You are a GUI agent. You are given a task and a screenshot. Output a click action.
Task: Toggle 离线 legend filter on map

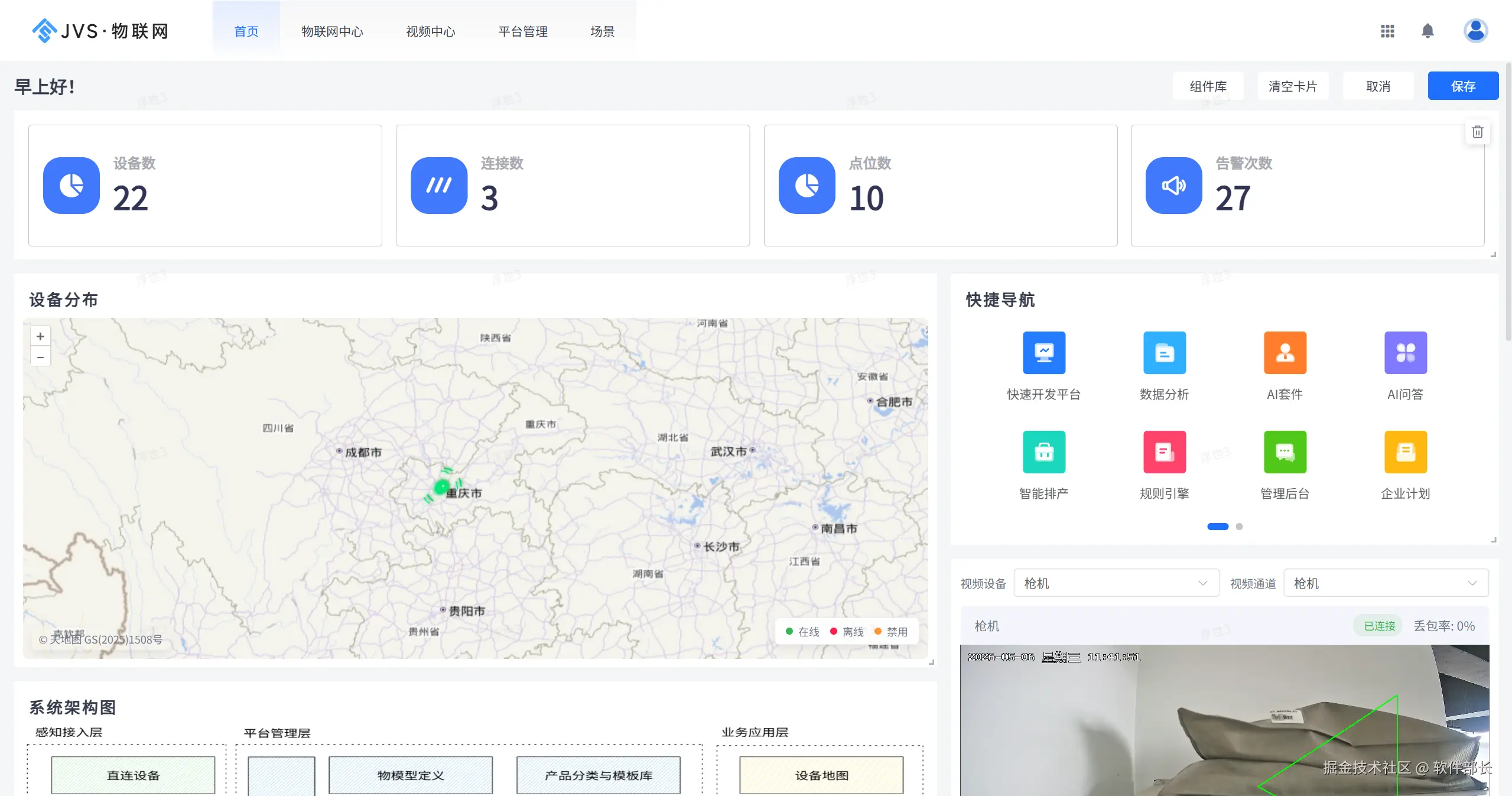[x=847, y=632]
